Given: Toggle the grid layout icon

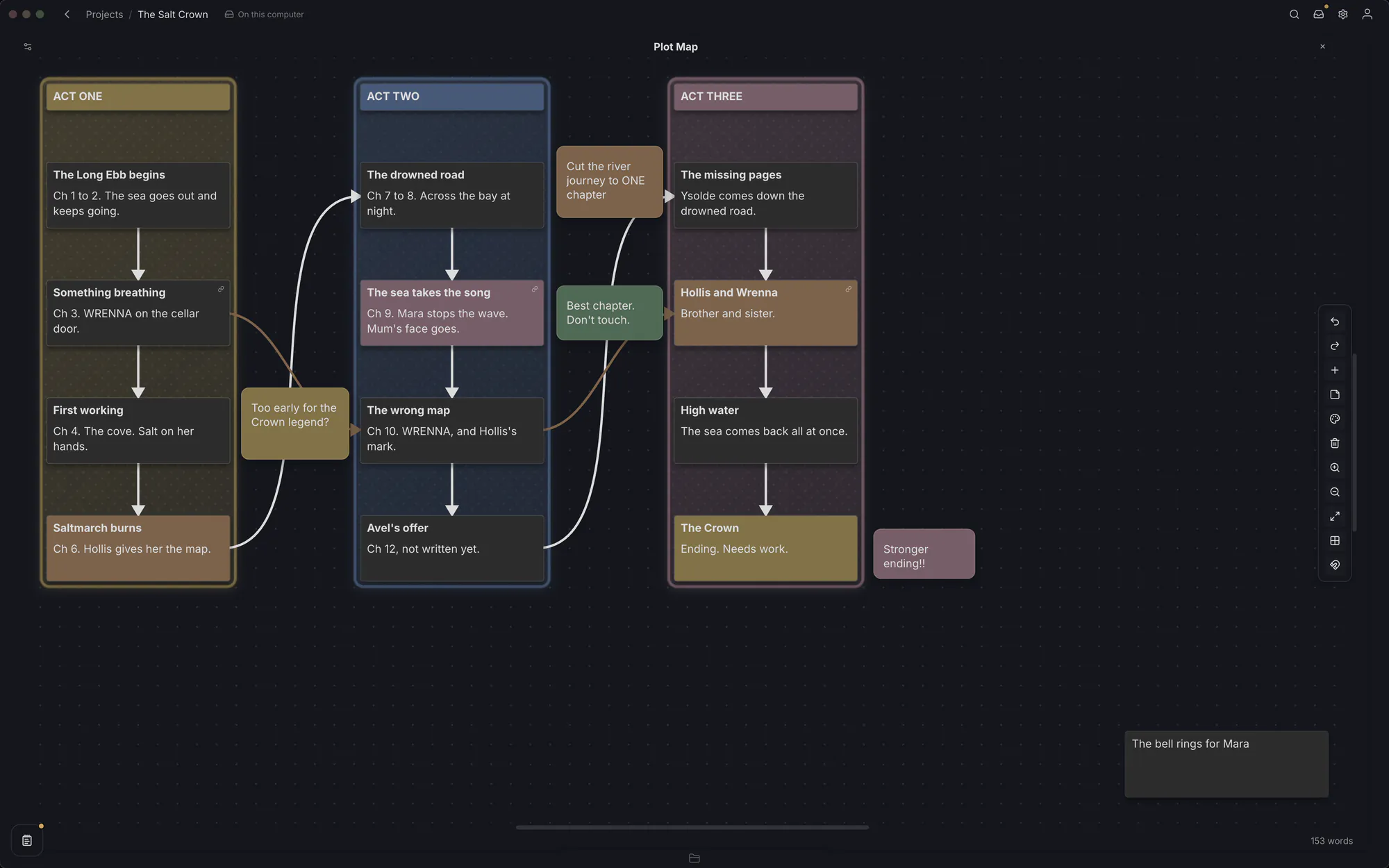Looking at the screenshot, I should pos(1334,540).
